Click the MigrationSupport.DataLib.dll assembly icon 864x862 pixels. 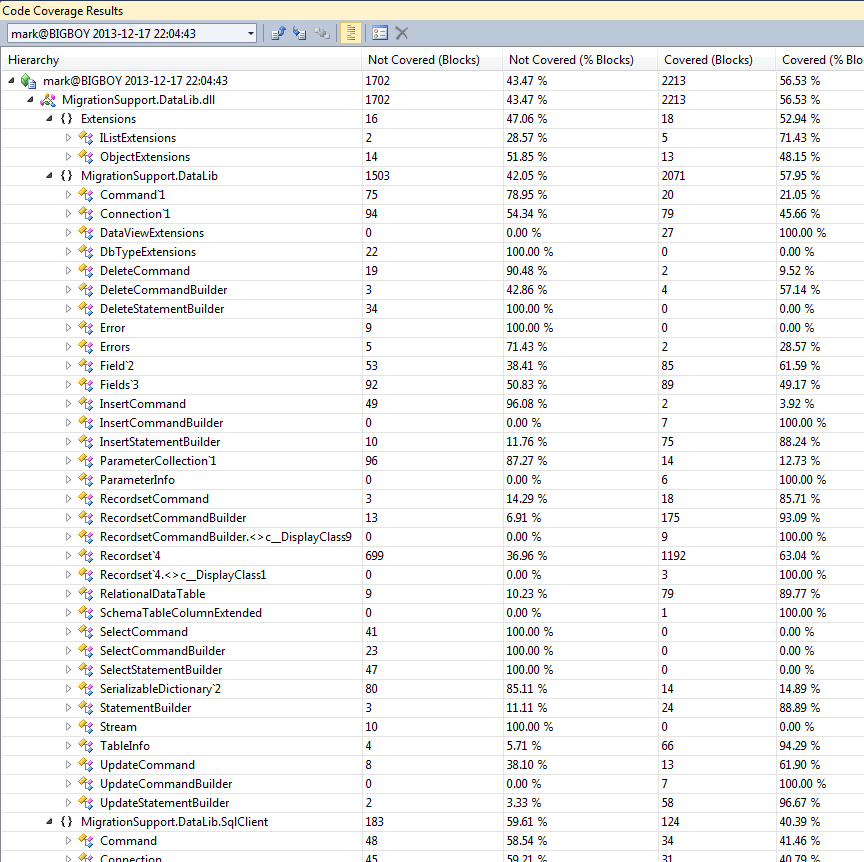[x=47, y=100]
